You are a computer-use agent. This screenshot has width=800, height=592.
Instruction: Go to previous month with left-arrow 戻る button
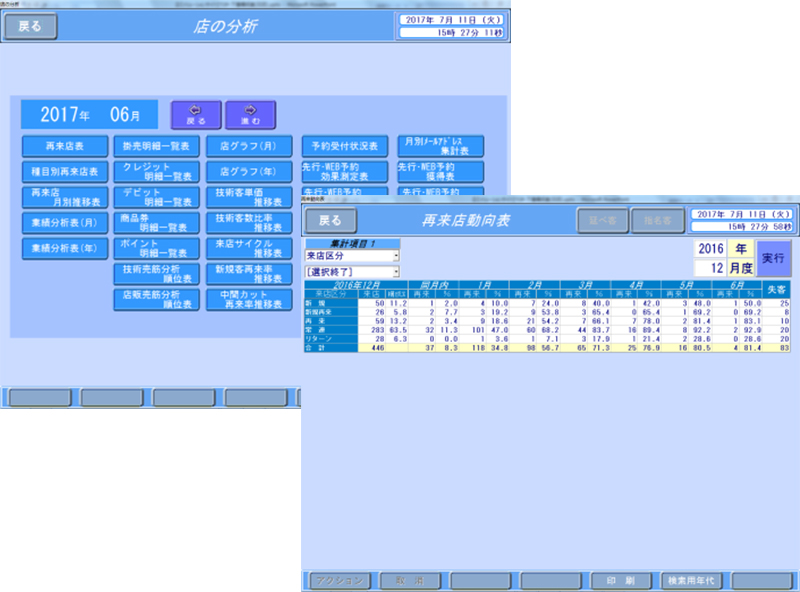tap(196, 115)
